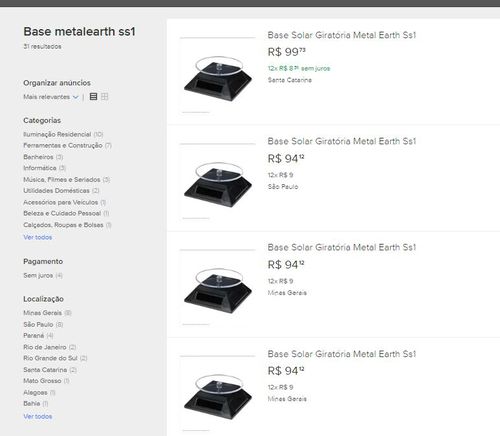Image resolution: width=500 pixels, height=436 pixels.
Task: Open Ver todos under Localização
Action: click(x=38, y=416)
